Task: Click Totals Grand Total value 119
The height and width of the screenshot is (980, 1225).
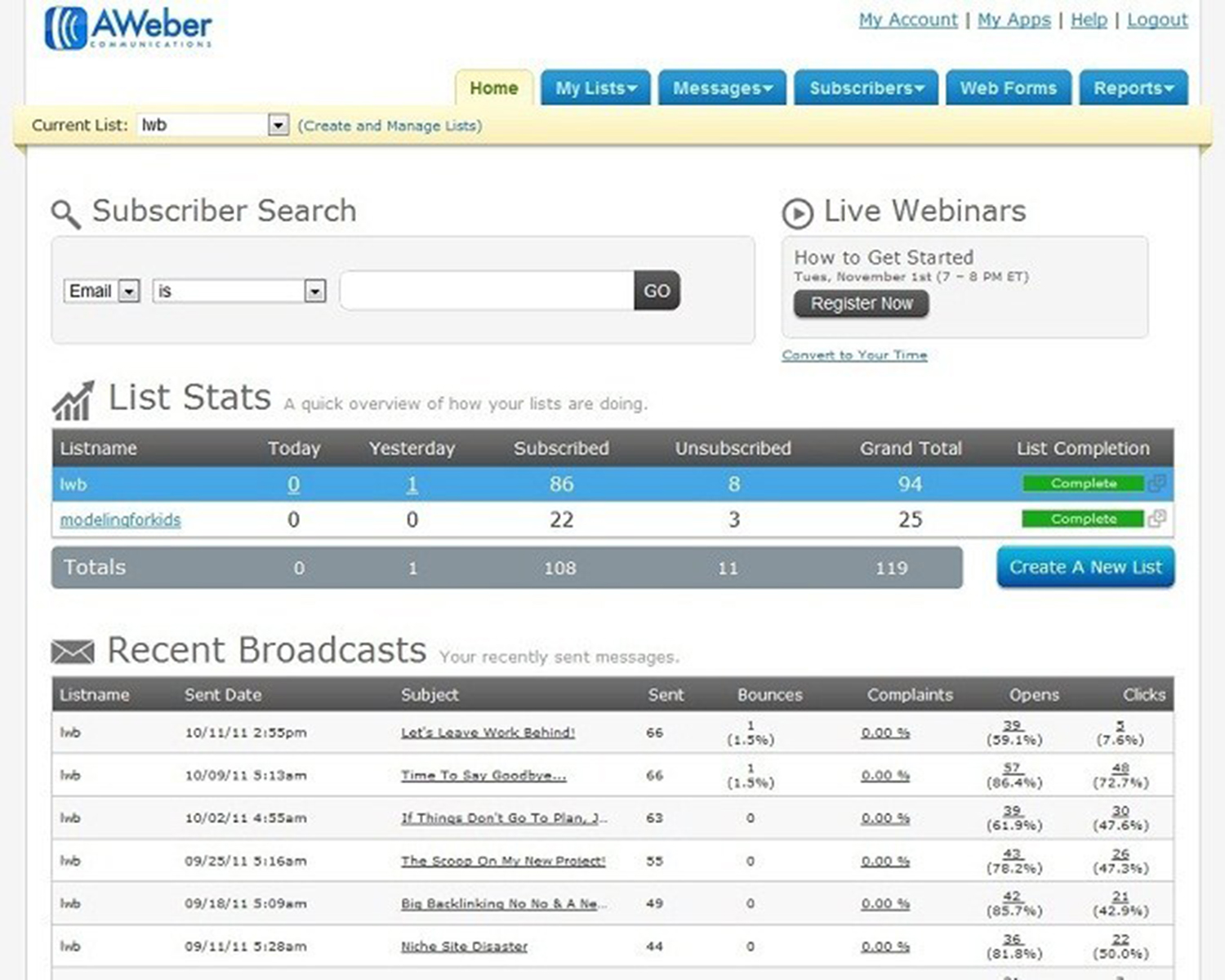Action: [x=891, y=568]
